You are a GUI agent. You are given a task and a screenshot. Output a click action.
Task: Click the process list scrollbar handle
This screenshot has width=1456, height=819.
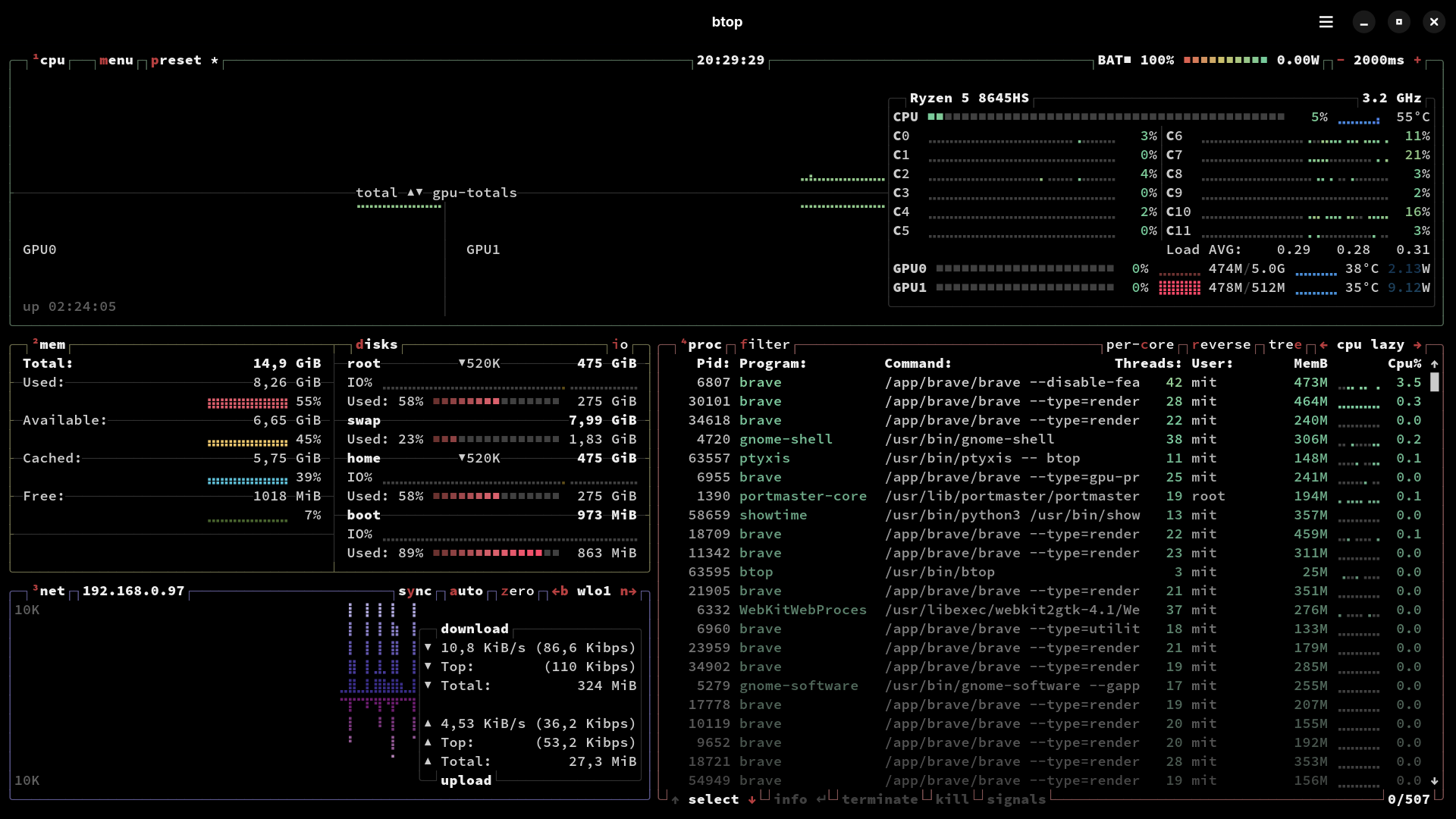click(1434, 382)
